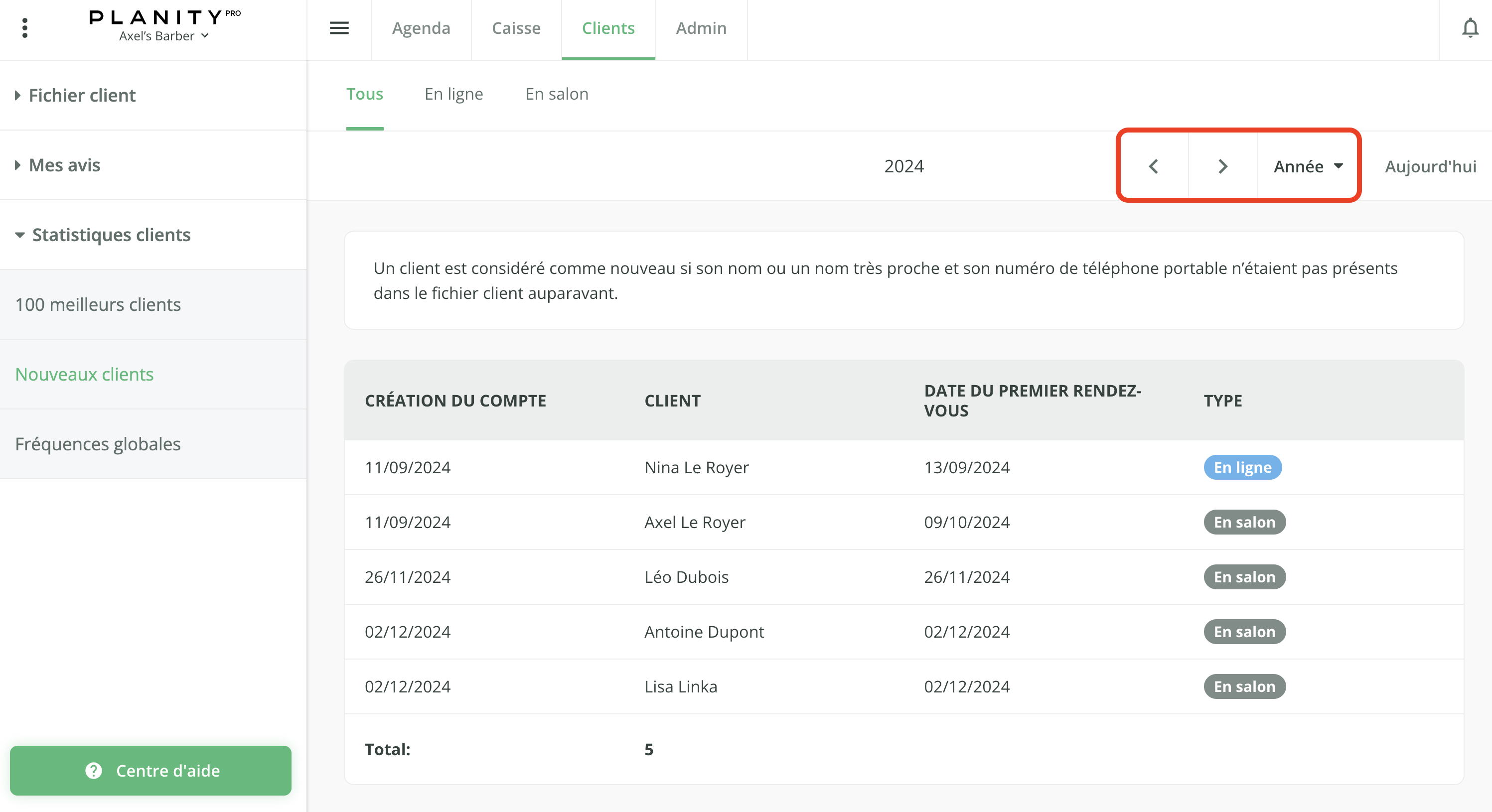The width and height of the screenshot is (1492, 812).
Task: Click the hamburger menu icon
Action: click(339, 28)
